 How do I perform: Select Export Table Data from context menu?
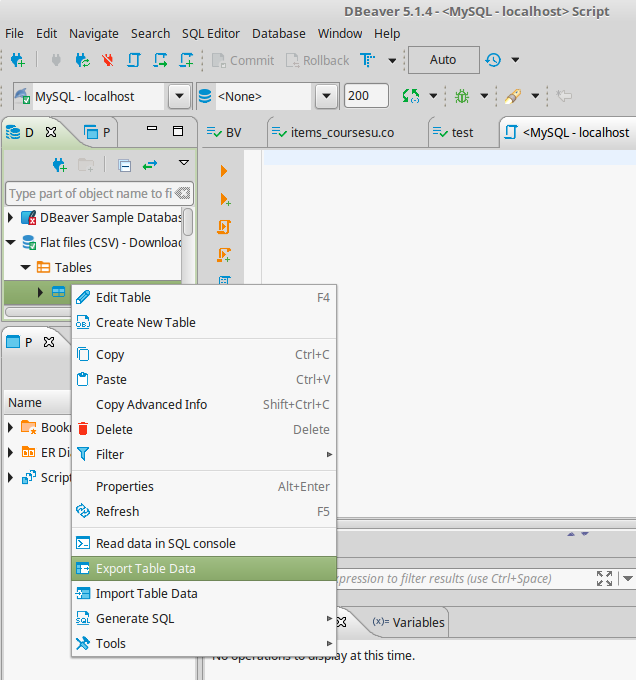pyautogui.click(x=204, y=569)
